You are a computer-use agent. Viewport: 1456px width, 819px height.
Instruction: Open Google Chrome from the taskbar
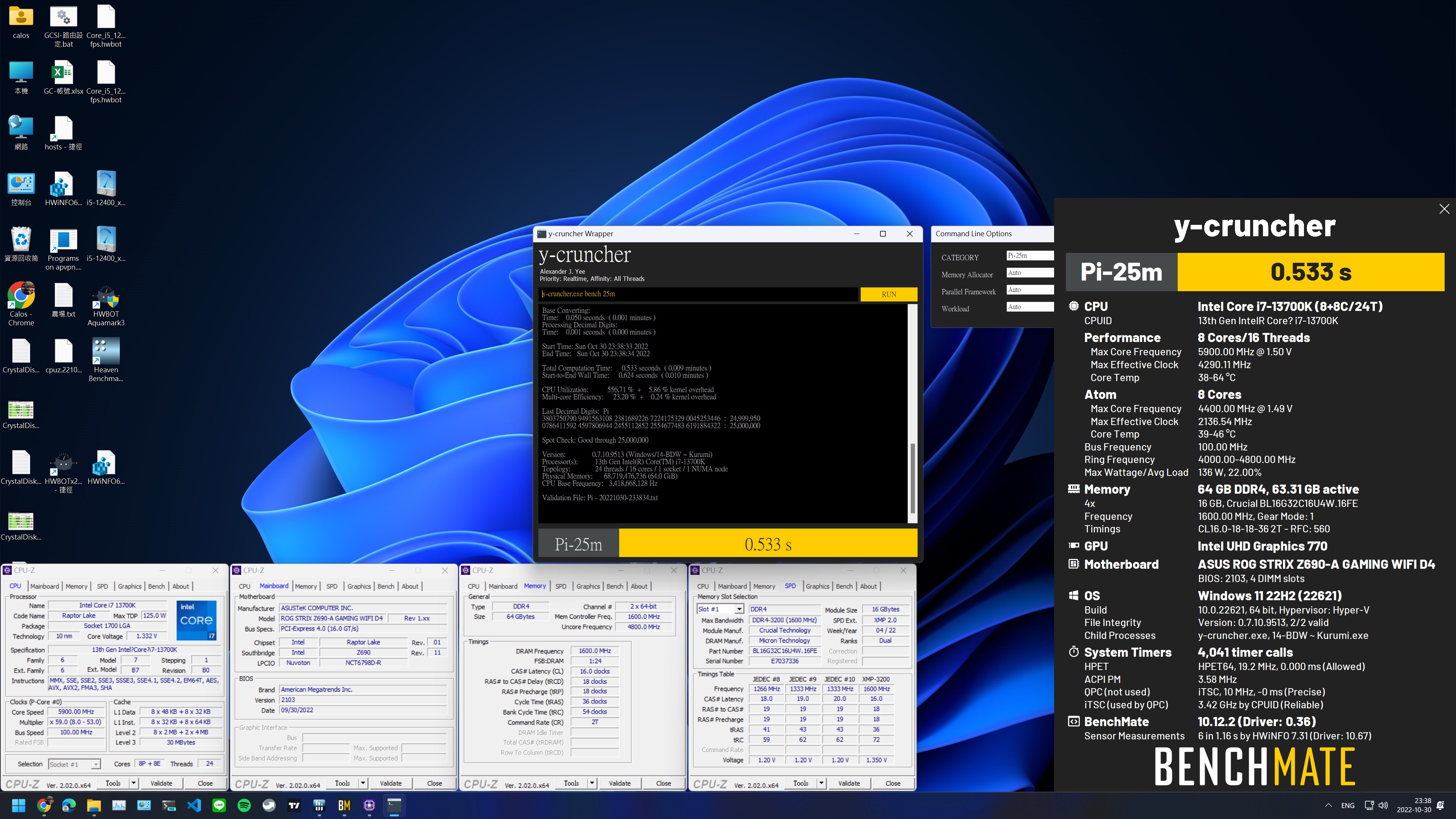click(x=44, y=805)
